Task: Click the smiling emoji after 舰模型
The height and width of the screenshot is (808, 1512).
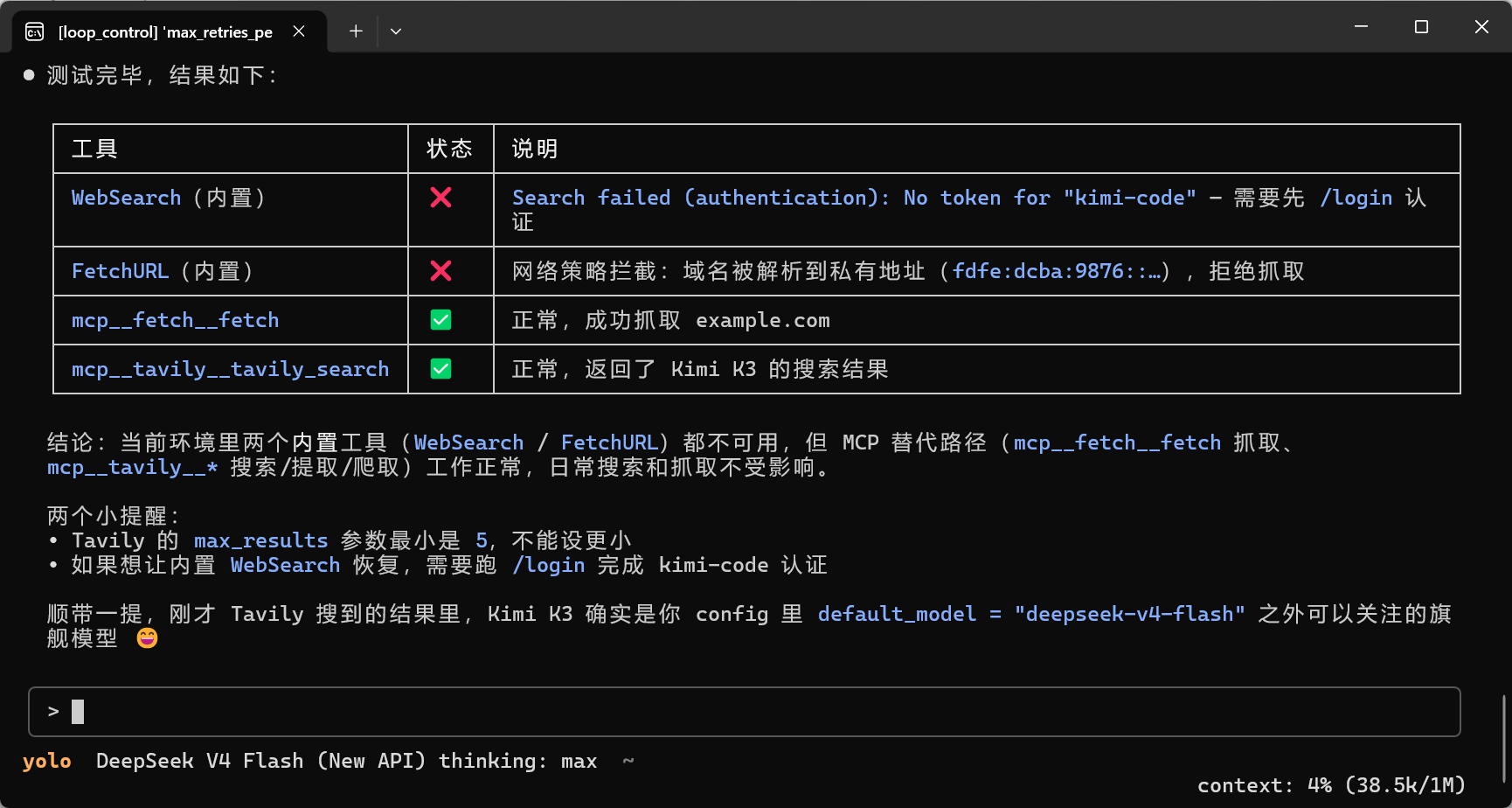Action: 148,638
